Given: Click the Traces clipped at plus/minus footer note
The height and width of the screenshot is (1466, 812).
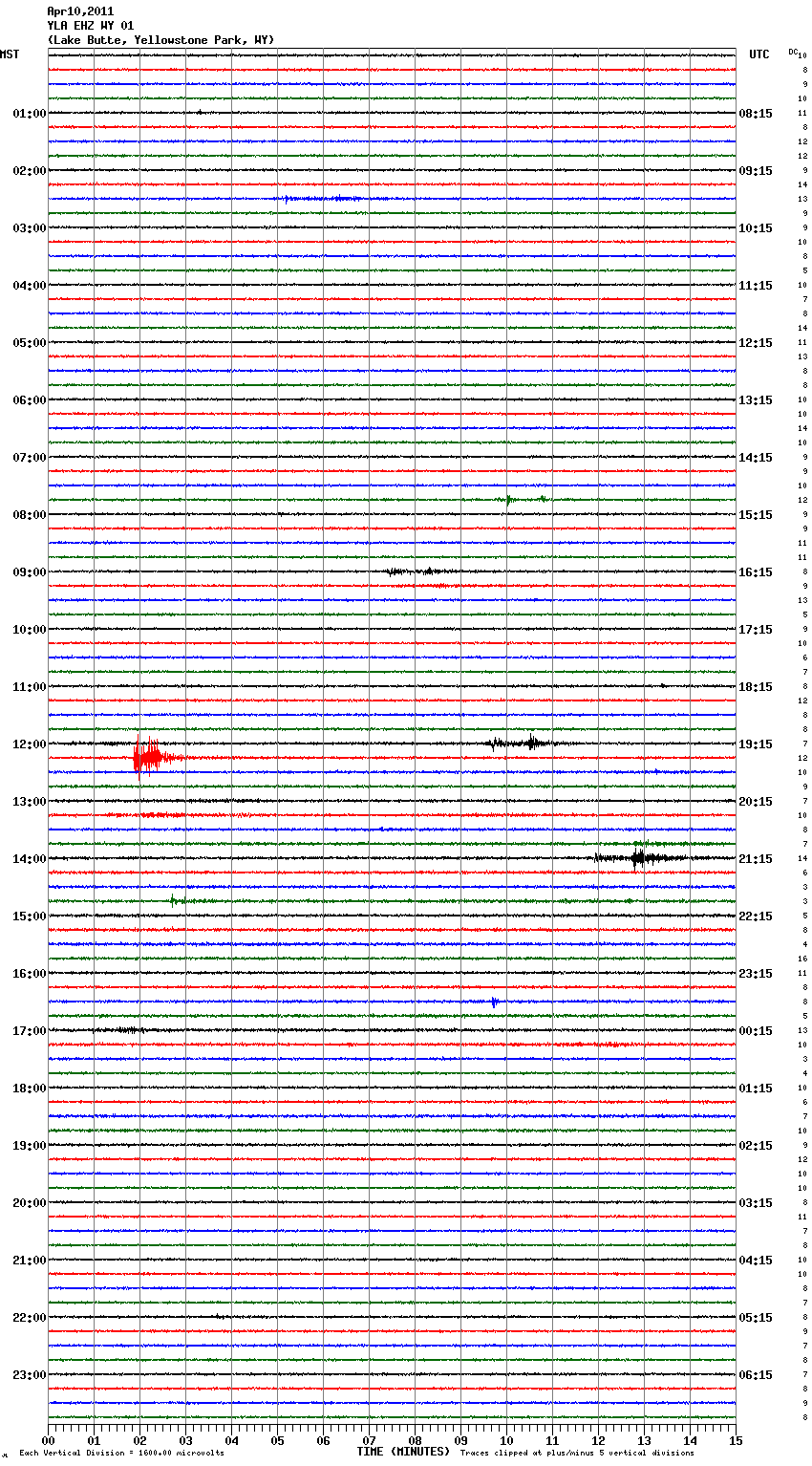Looking at the screenshot, I should coord(577,1454).
